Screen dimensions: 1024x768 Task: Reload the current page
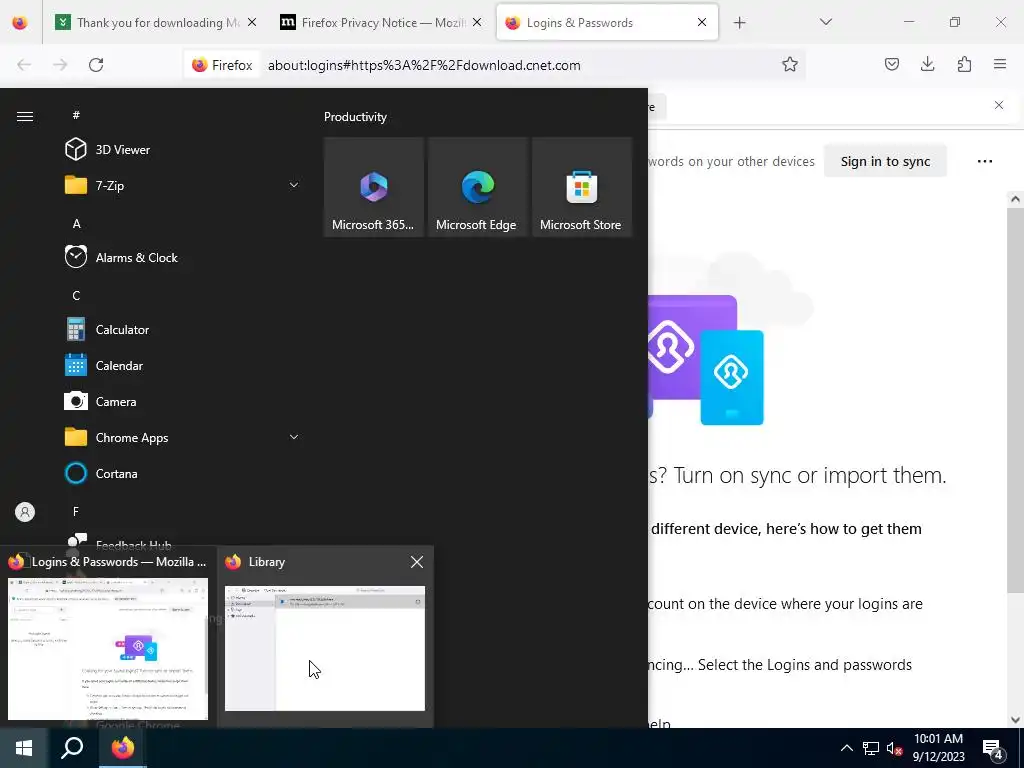pos(96,65)
